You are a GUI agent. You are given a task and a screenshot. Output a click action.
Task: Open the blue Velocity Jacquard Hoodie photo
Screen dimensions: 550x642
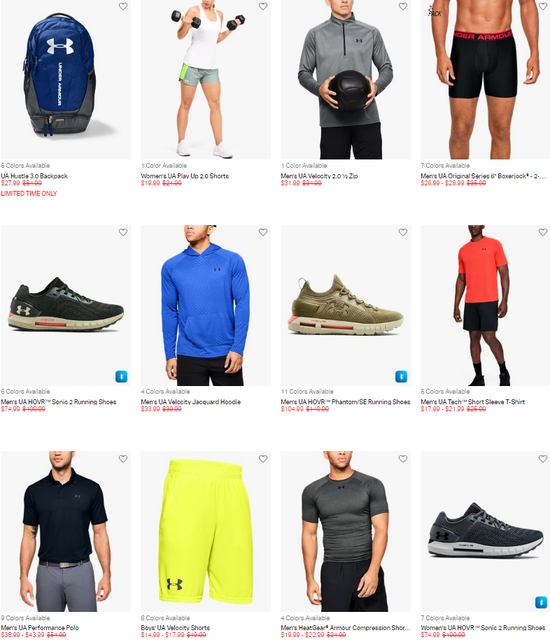tap(206, 305)
